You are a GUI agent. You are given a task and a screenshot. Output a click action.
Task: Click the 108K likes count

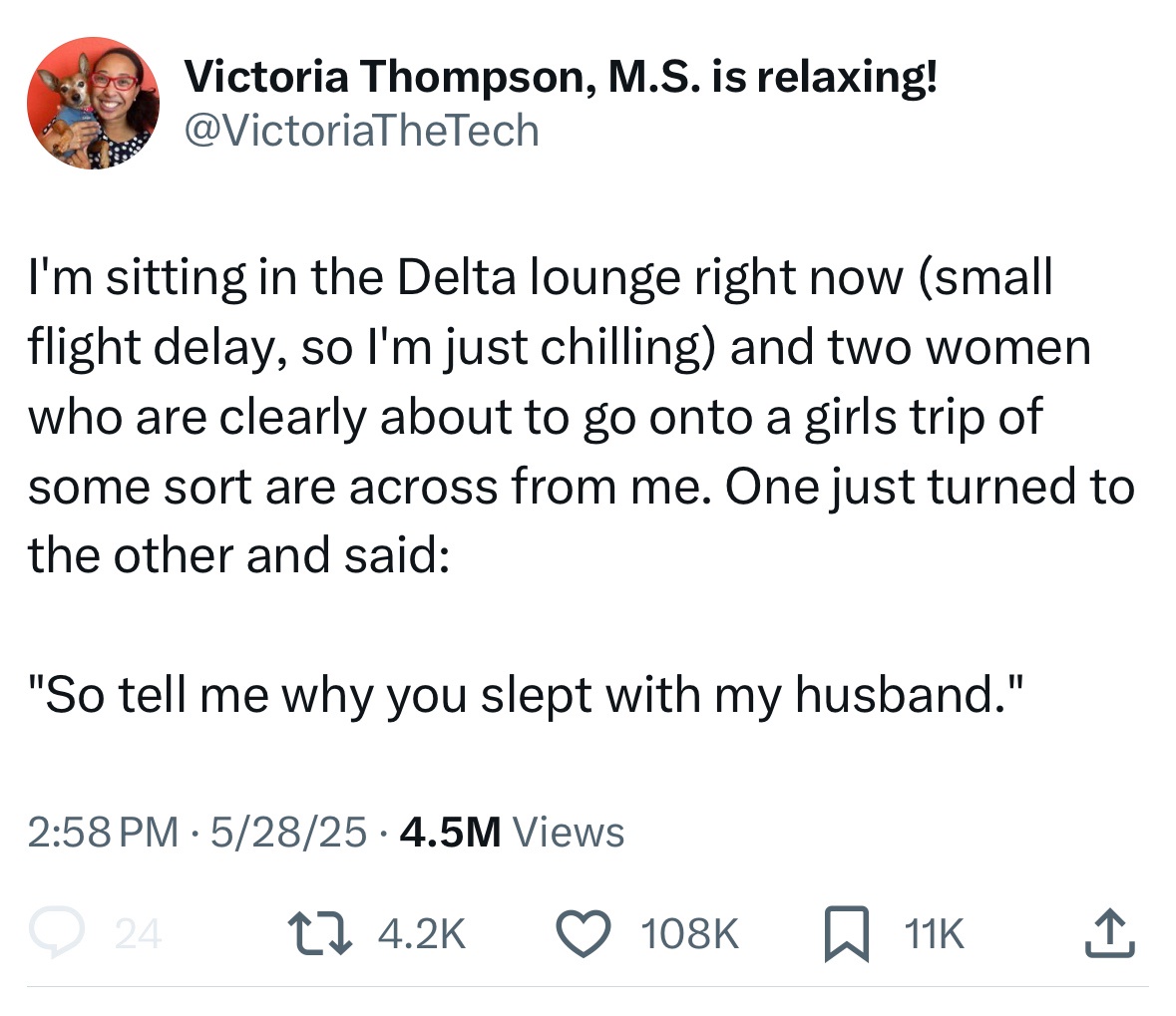click(x=686, y=934)
